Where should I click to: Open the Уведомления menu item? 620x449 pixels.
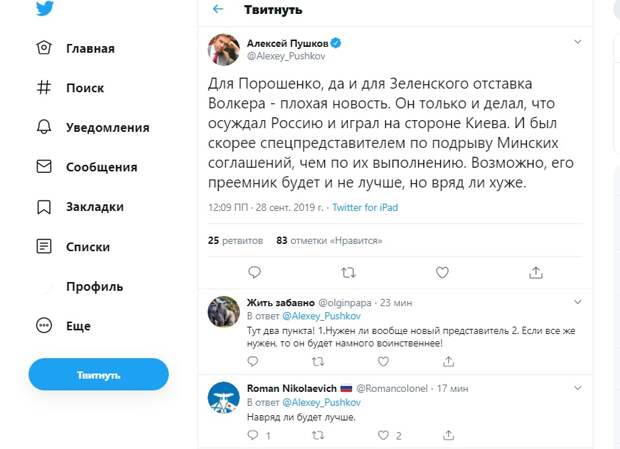pyautogui.click(x=93, y=127)
